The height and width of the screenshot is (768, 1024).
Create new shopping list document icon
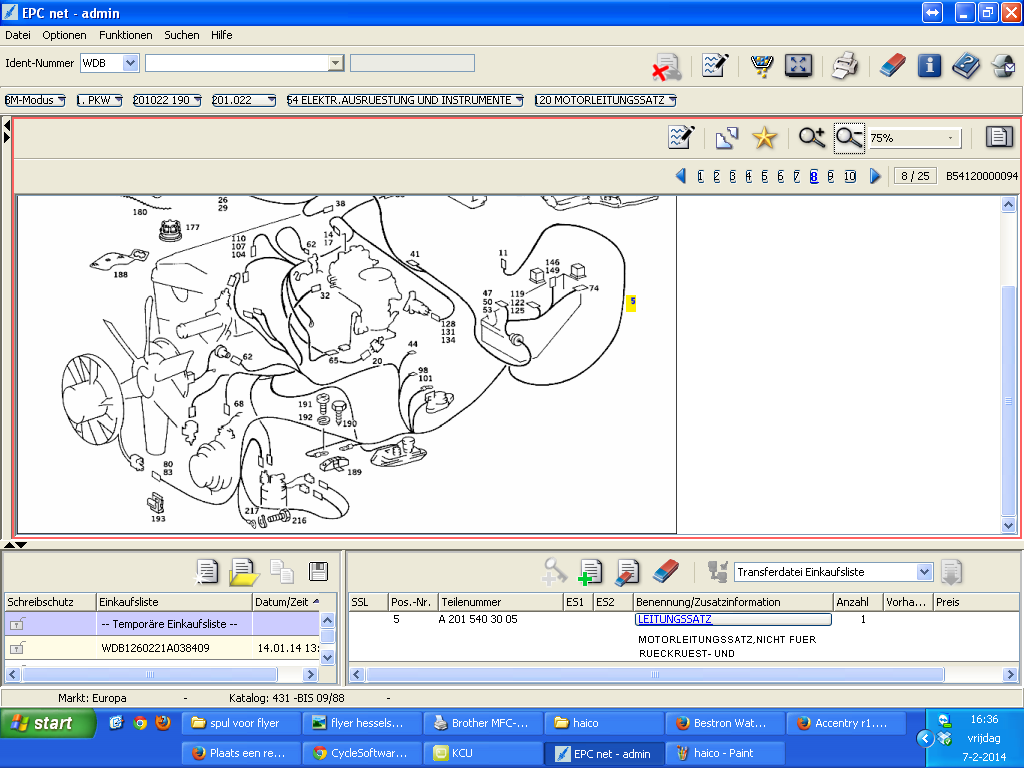pos(206,571)
